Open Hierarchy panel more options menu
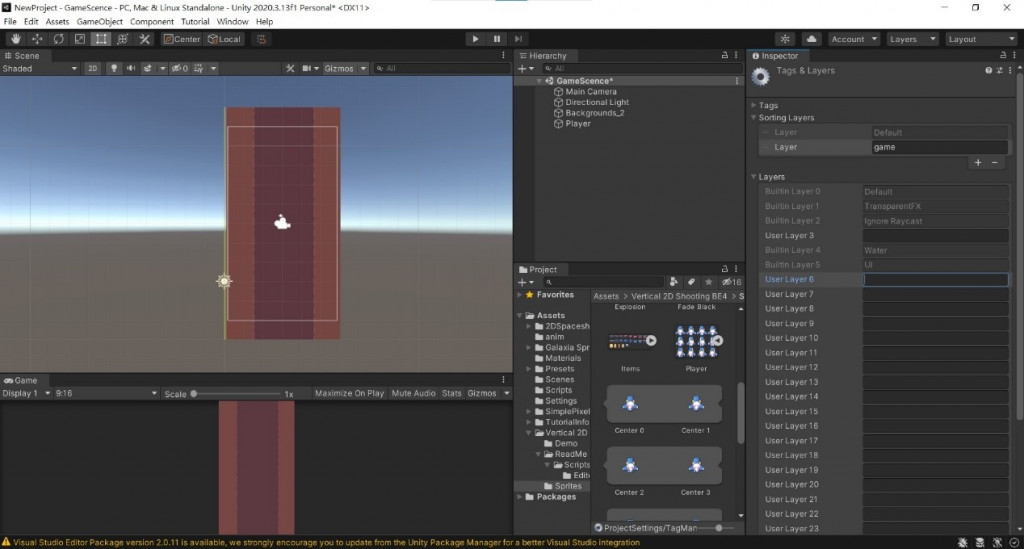Image resolution: width=1024 pixels, height=549 pixels. tap(736, 55)
